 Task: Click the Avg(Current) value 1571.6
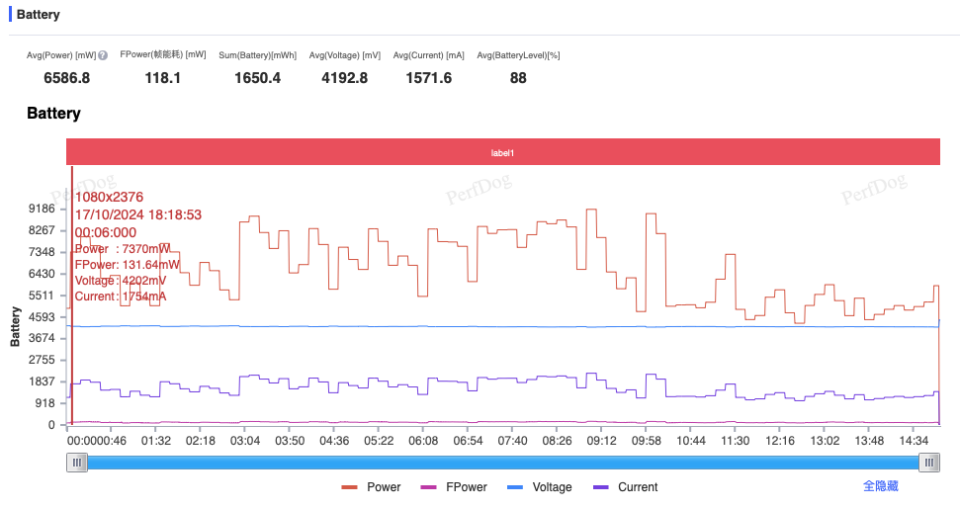coord(429,78)
